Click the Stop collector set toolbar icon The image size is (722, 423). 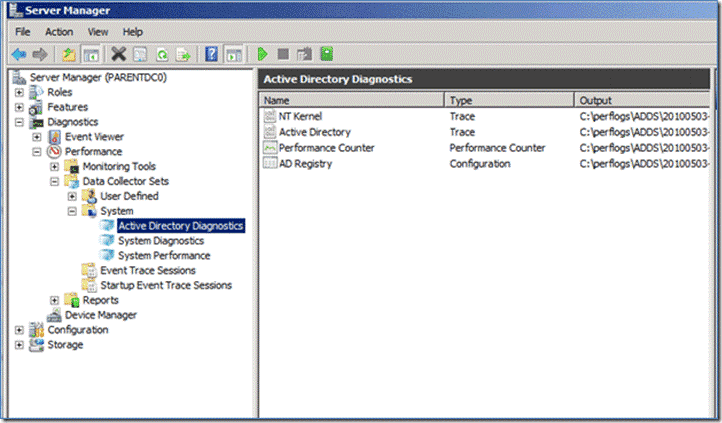(x=284, y=54)
